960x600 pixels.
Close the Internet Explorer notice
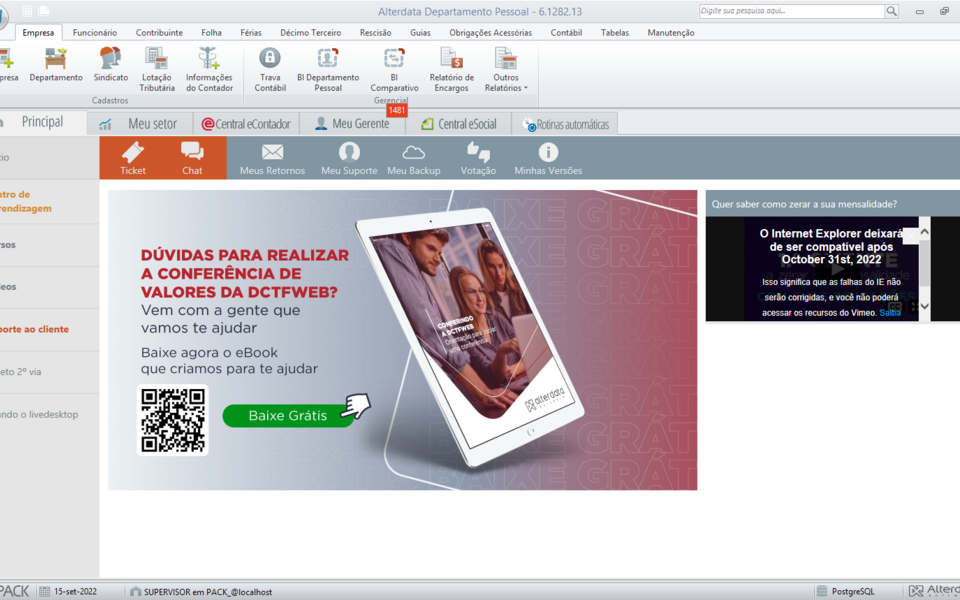click(x=910, y=236)
